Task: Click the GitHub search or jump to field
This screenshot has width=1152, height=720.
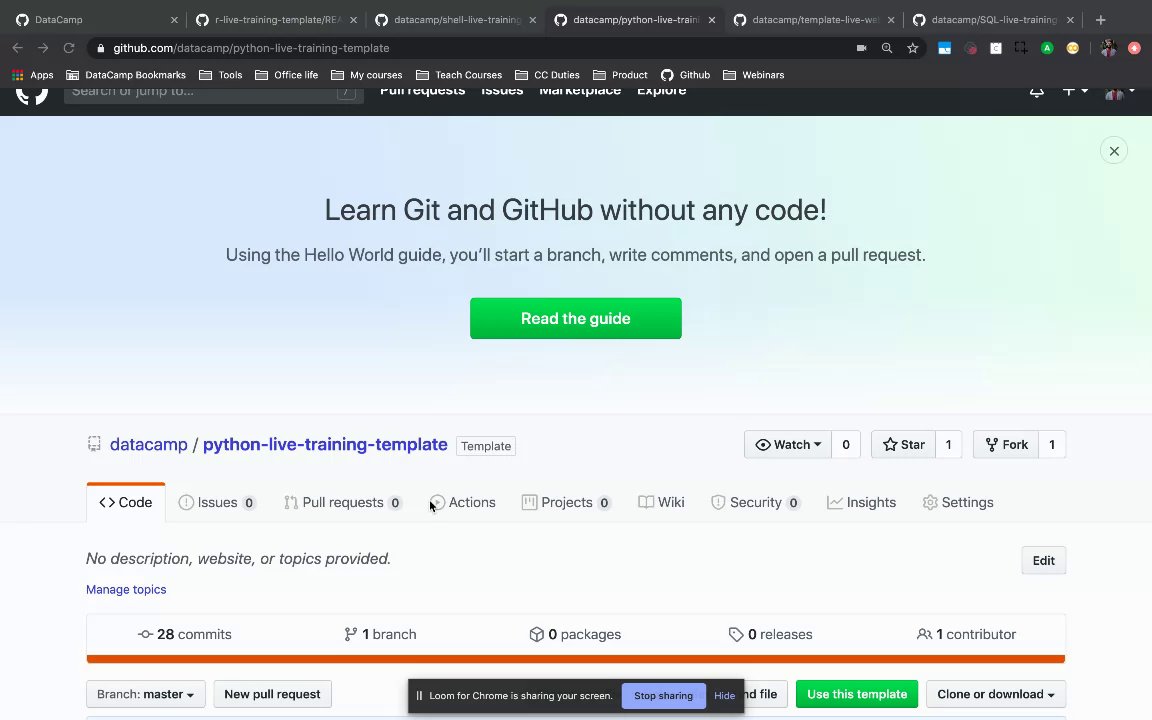Action: click(x=214, y=95)
